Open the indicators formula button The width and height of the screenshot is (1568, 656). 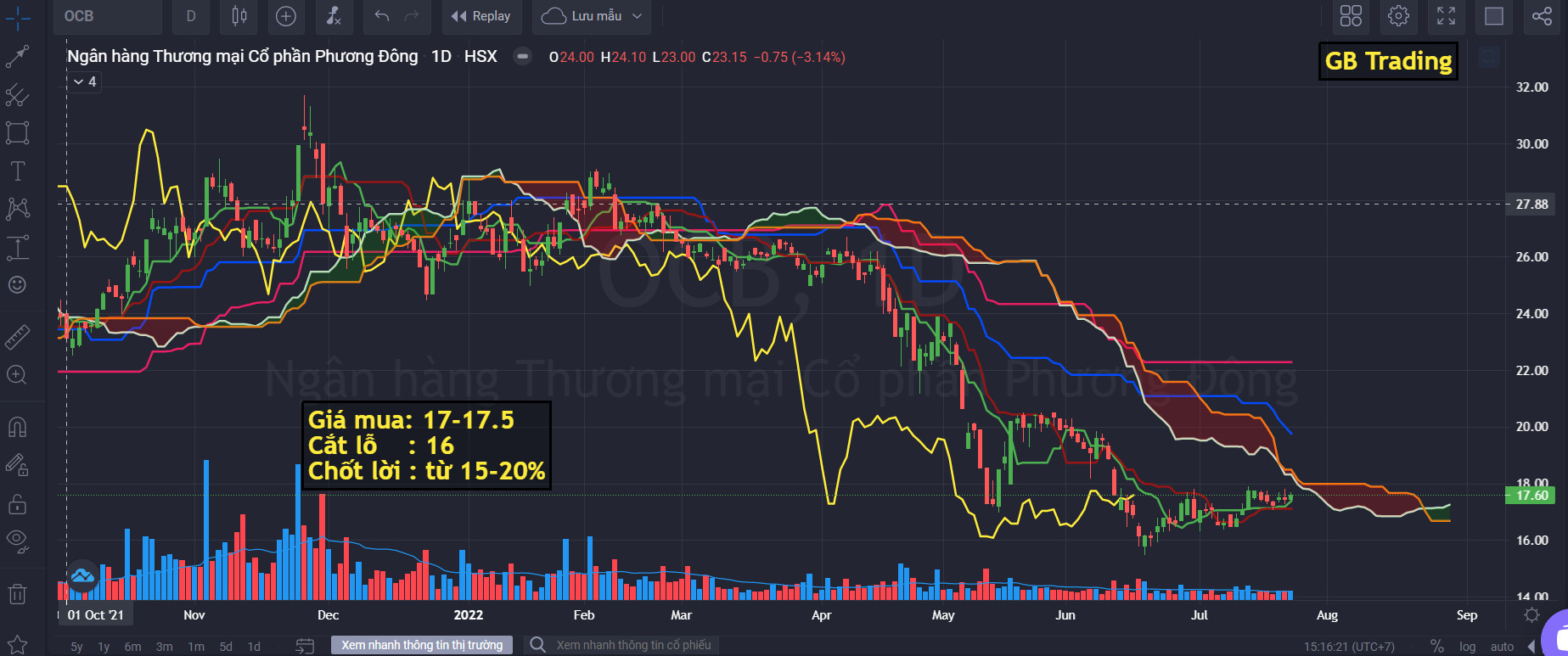tap(334, 16)
